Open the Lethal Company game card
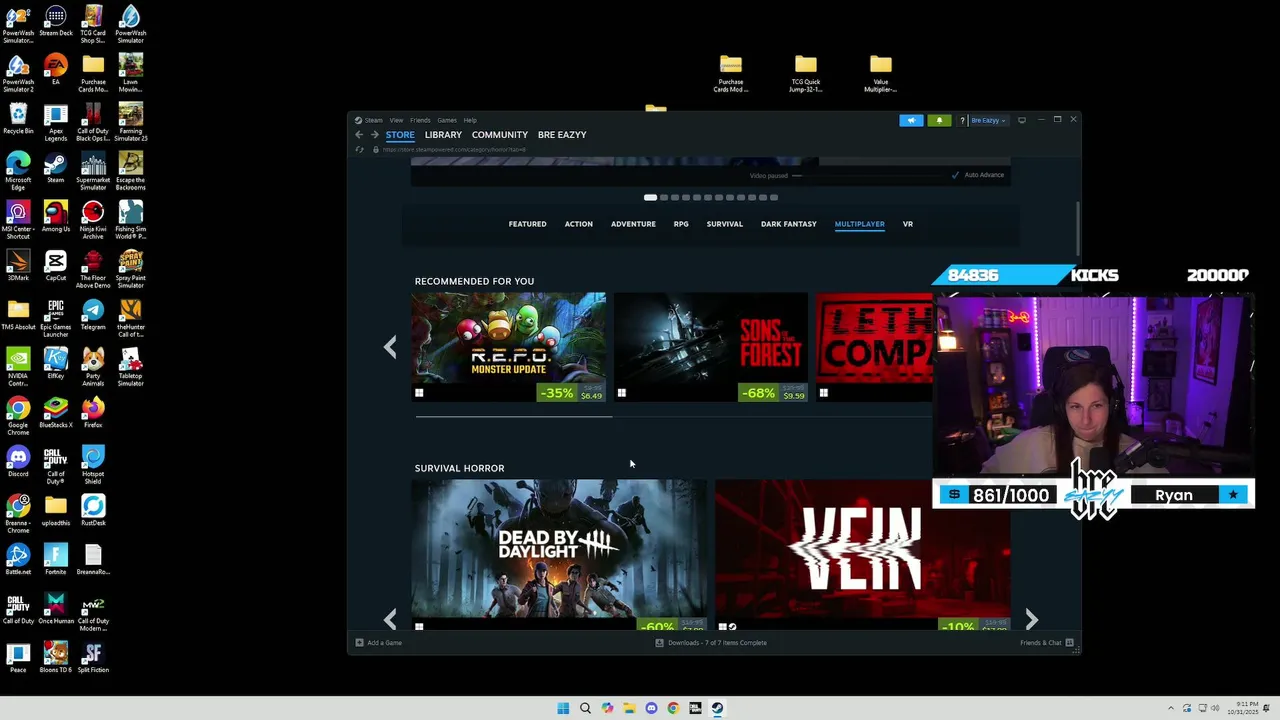The width and height of the screenshot is (1280, 720). point(874,347)
